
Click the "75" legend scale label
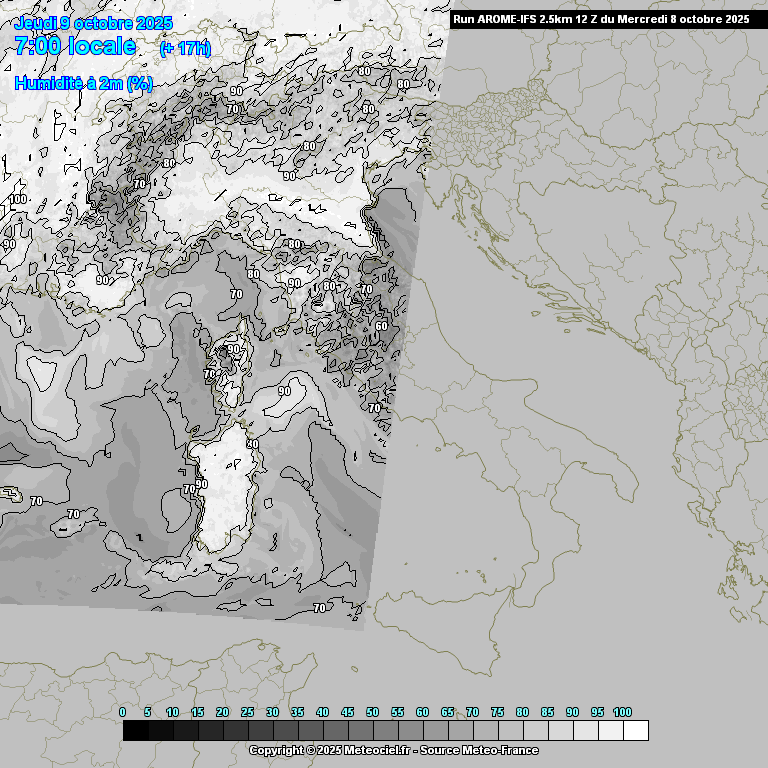coord(497,712)
